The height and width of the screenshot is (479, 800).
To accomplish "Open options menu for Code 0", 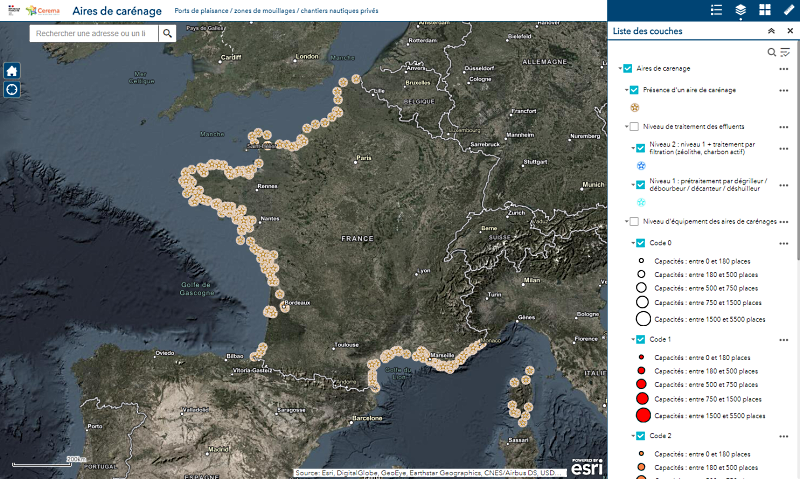I will pos(784,243).
